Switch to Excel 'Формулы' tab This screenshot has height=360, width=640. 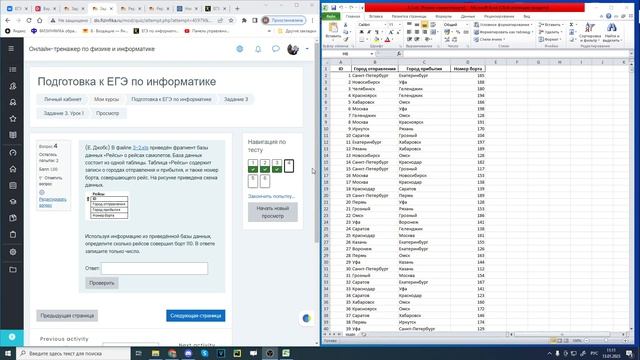(443, 16)
